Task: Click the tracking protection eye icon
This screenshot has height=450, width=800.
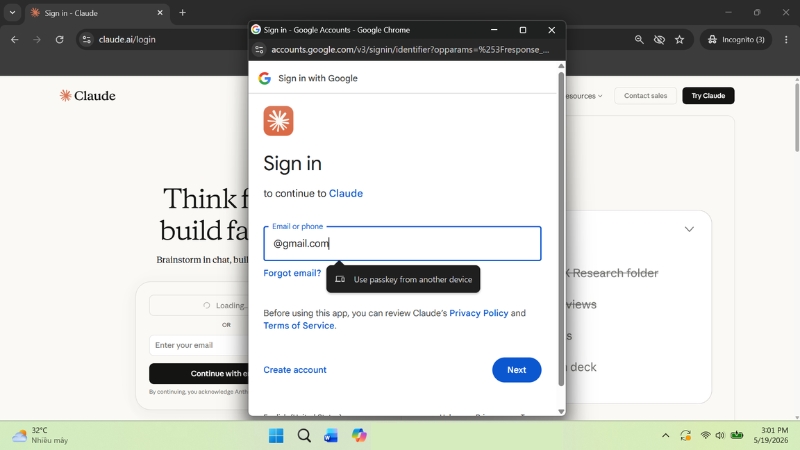Action: click(659, 39)
